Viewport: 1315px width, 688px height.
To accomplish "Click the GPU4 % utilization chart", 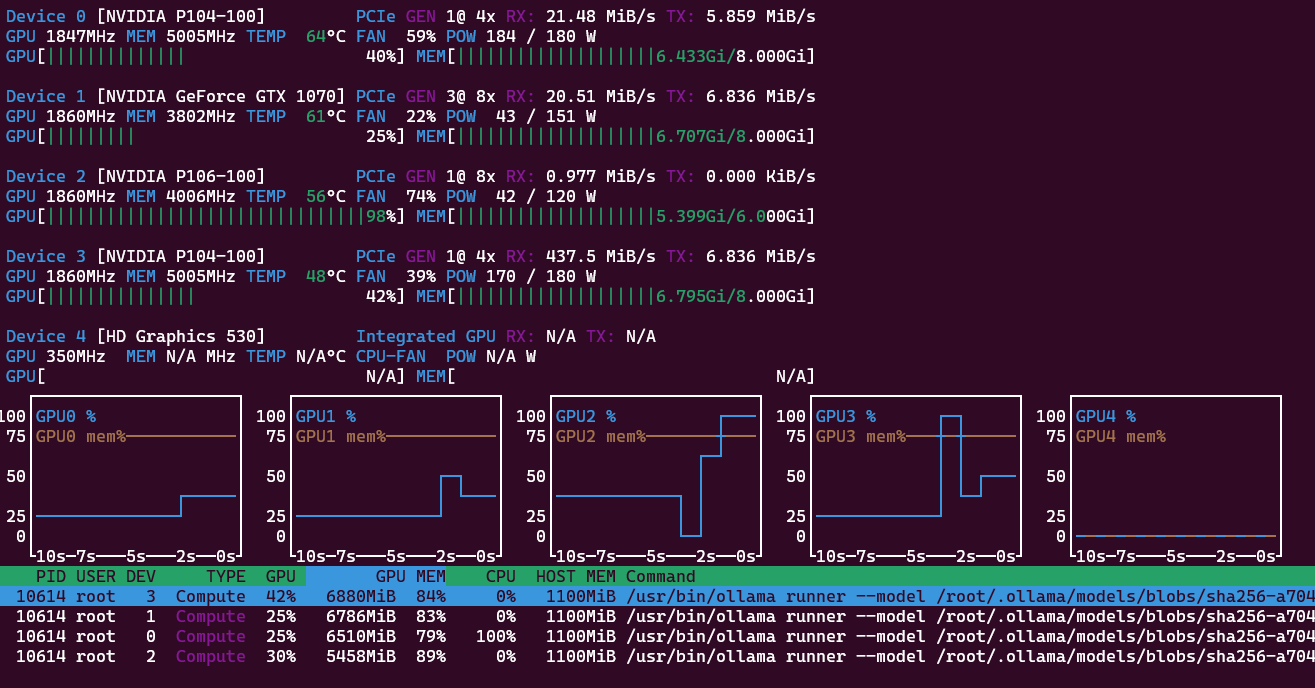I will (x=1176, y=476).
